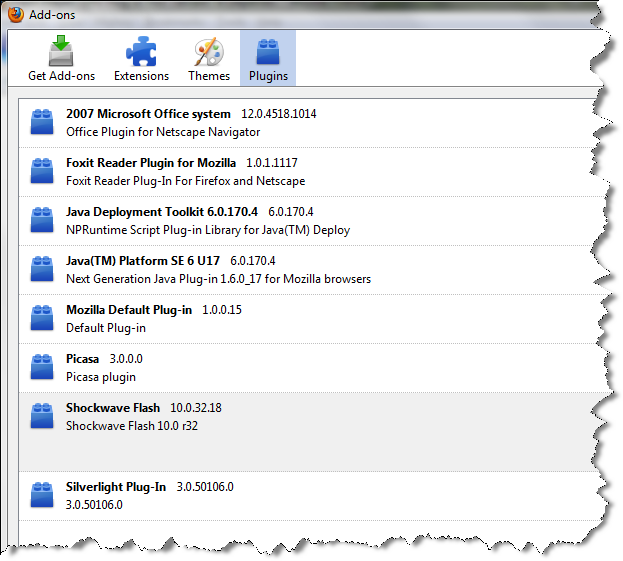This screenshot has width=623, height=561.
Task: Click the Extensions tab label
Action: (x=141, y=76)
